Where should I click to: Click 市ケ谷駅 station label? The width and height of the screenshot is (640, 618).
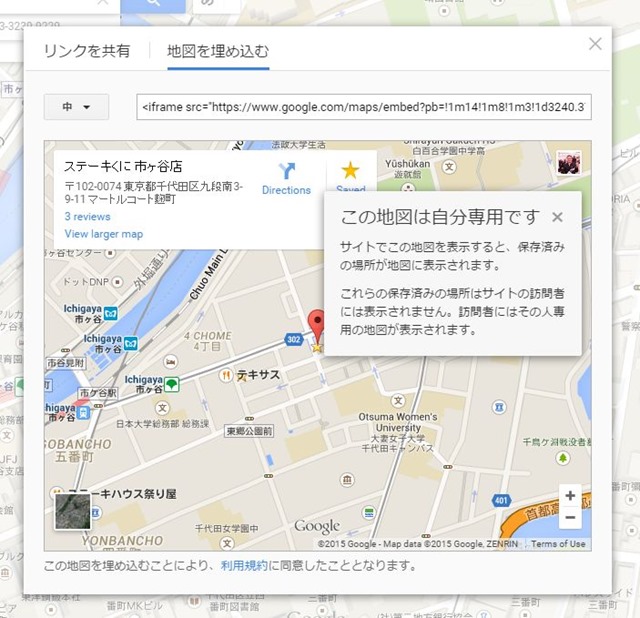98,393
